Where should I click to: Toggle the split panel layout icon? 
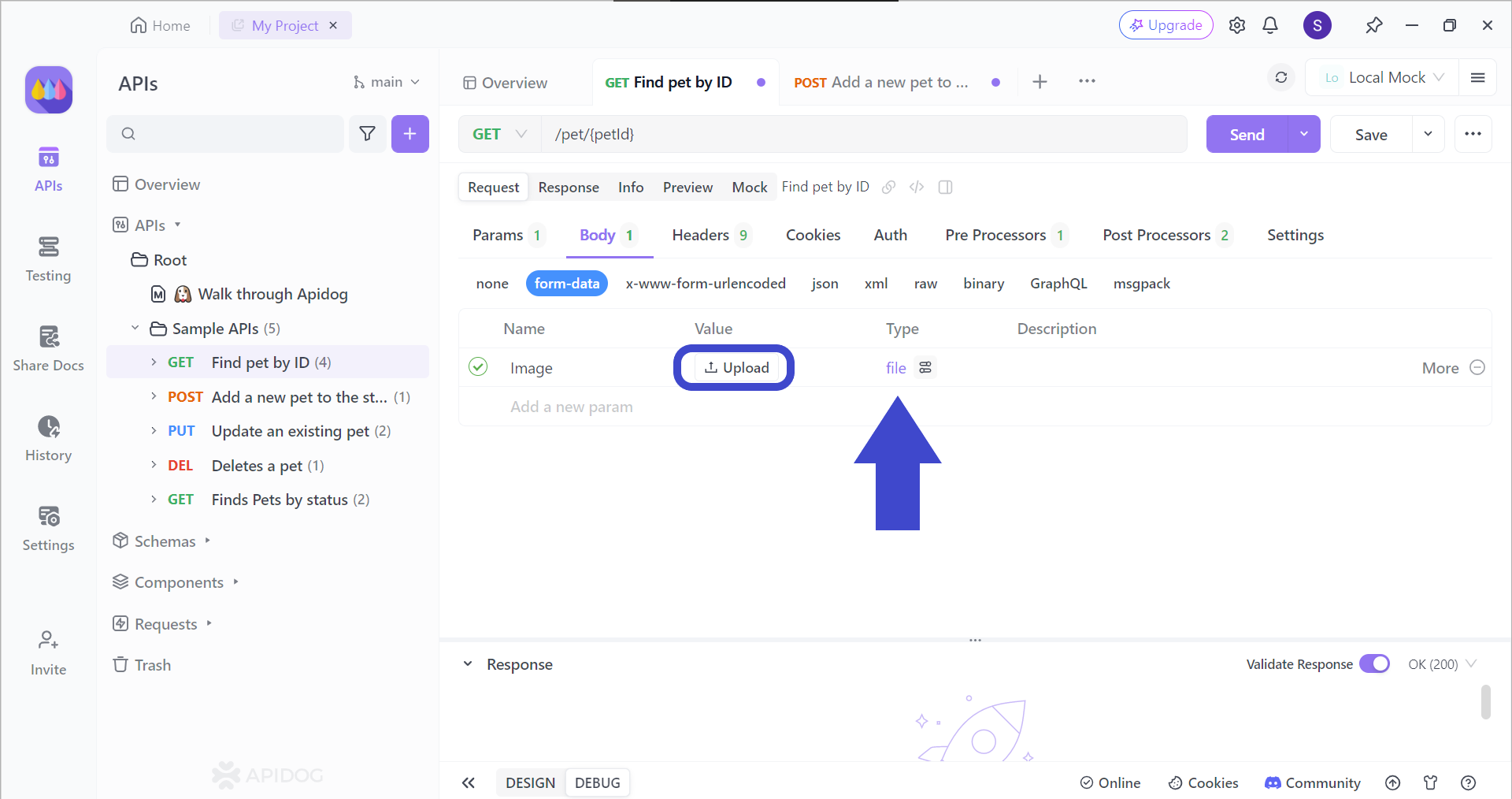tap(945, 187)
